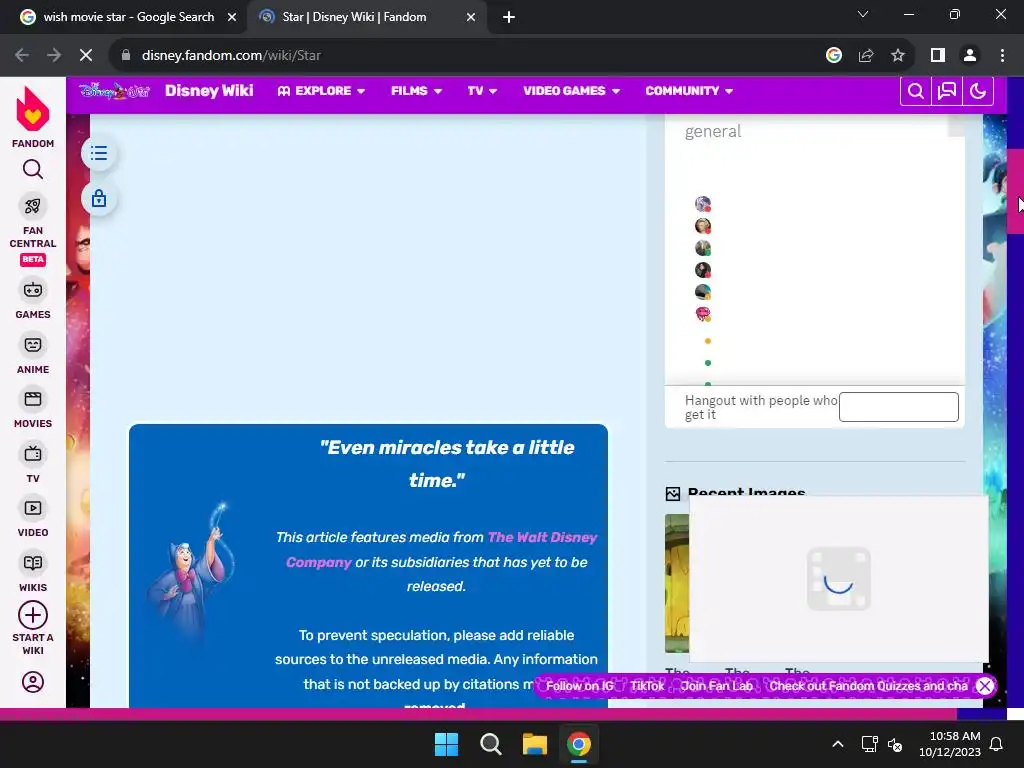Open File Explorer from taskbar
1024x768 pixels.
pyautogui.click(x=534, y=744)
